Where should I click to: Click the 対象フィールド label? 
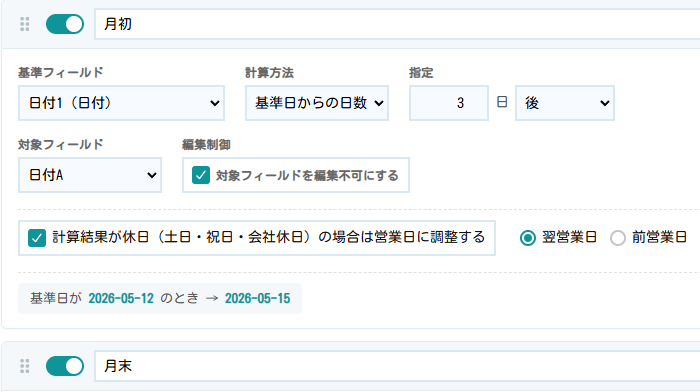pyautogui.click(x=61, y=145)
